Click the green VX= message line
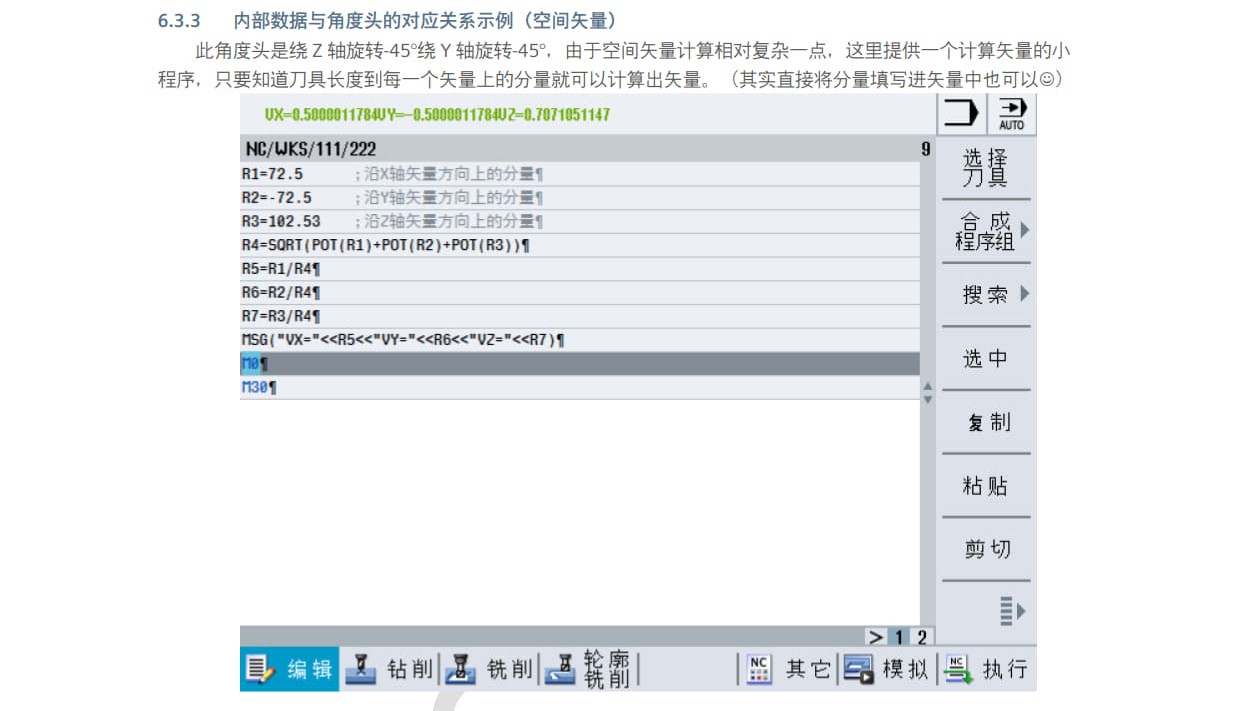The image size is (1239, 711). click(437, 114)
